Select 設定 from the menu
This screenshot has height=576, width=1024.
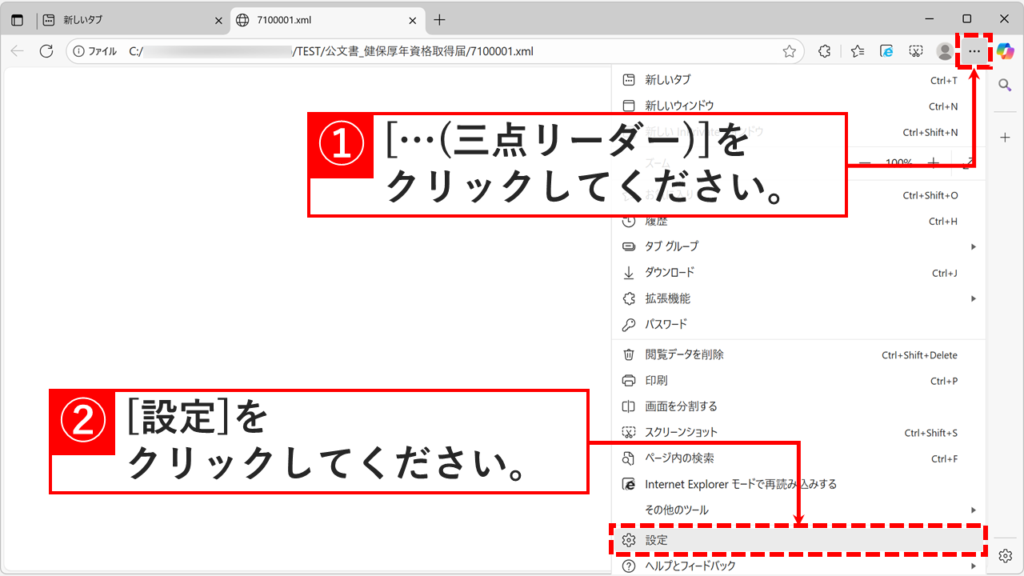pyautogui.click(x=700, y=539)
